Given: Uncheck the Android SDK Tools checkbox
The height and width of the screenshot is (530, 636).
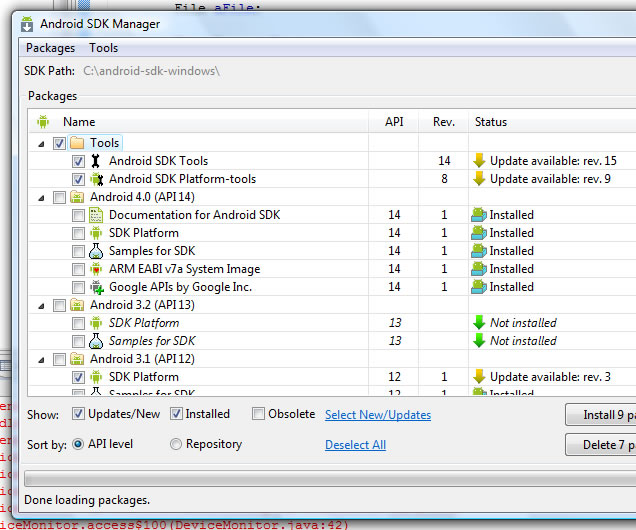Looking at the screenshot, I should click(78, 161).
